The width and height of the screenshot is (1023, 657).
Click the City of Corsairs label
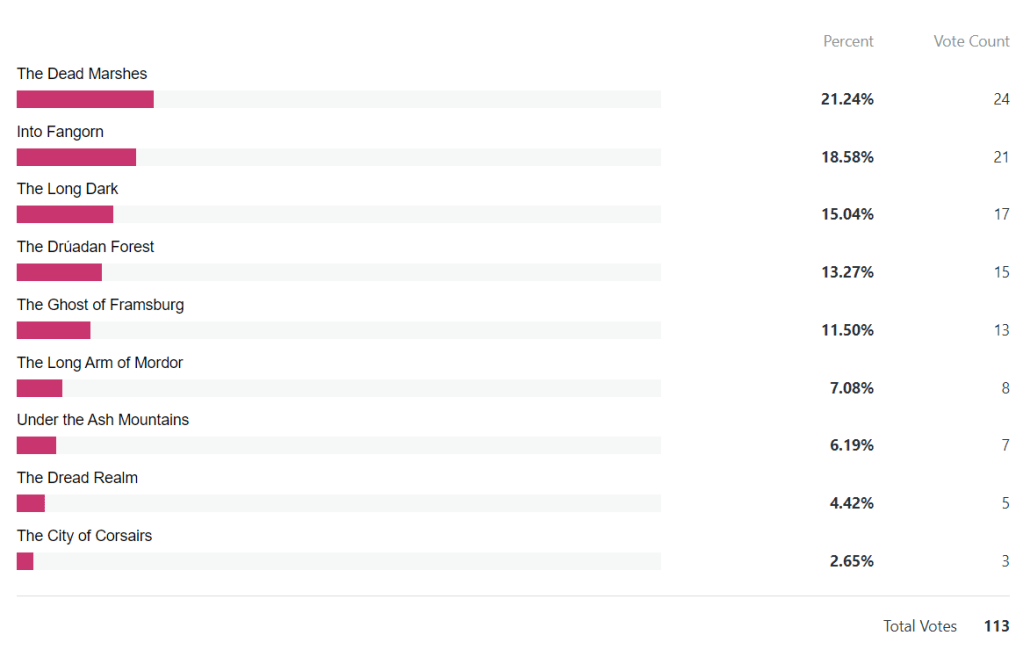[84, 536]
